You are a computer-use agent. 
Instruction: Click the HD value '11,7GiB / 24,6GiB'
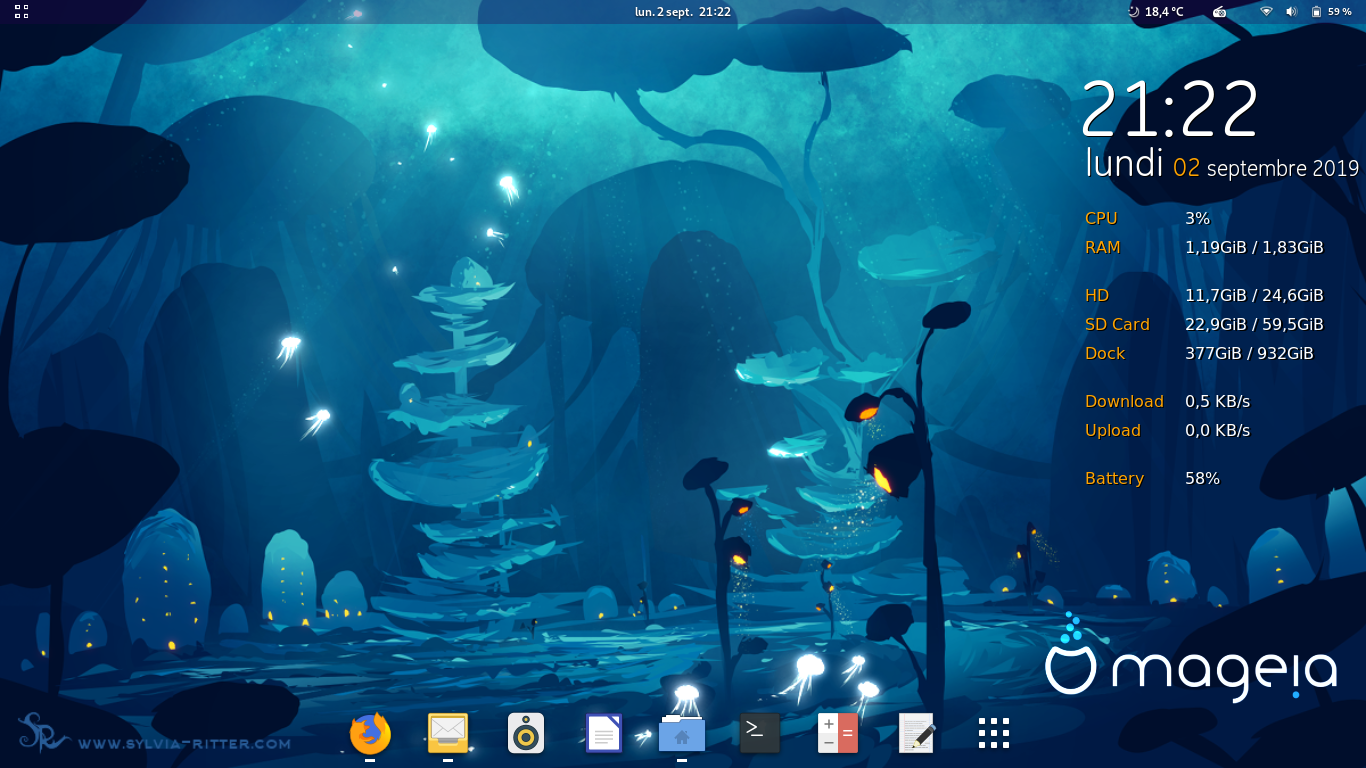[1254, 295]
